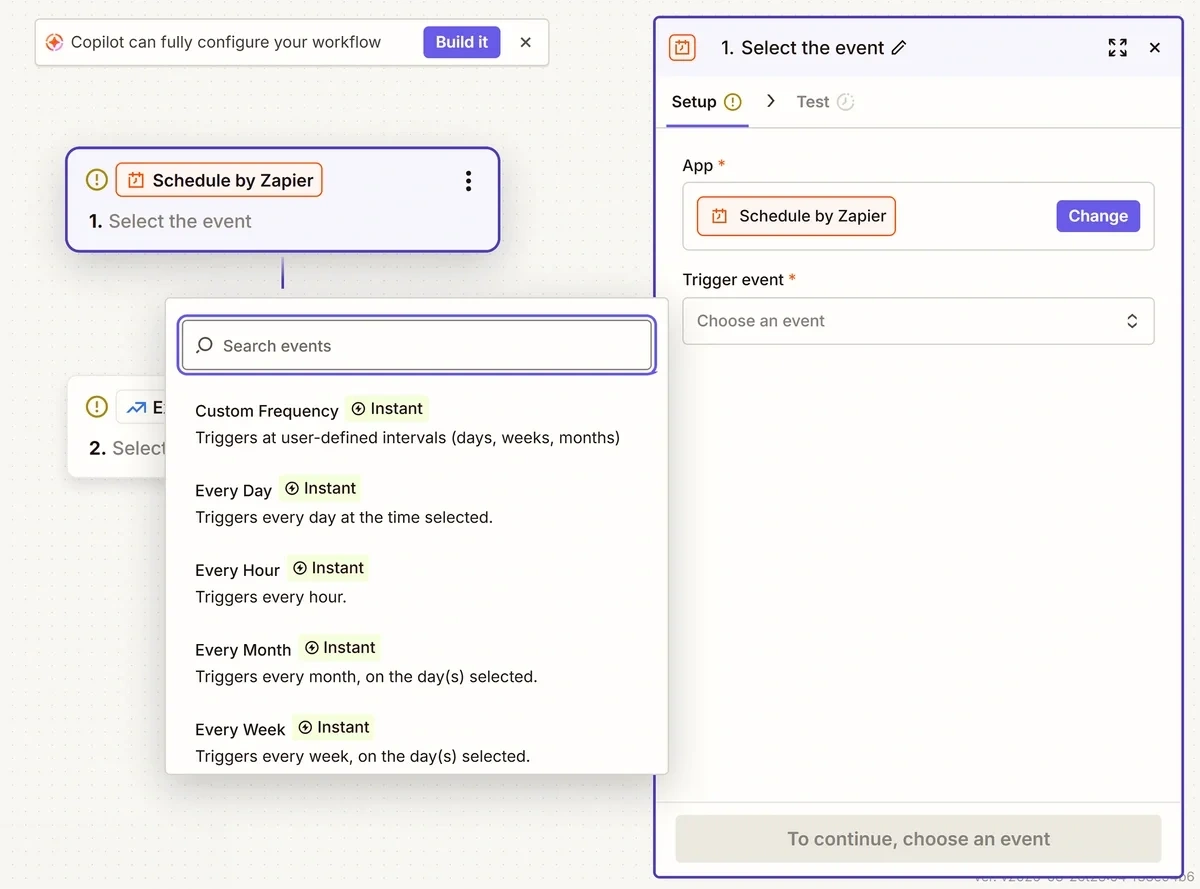The width and height of the screenshot is (1200, 889).
Task: Click the '1. Select the event' panel title
Action: tap(802, 47)
